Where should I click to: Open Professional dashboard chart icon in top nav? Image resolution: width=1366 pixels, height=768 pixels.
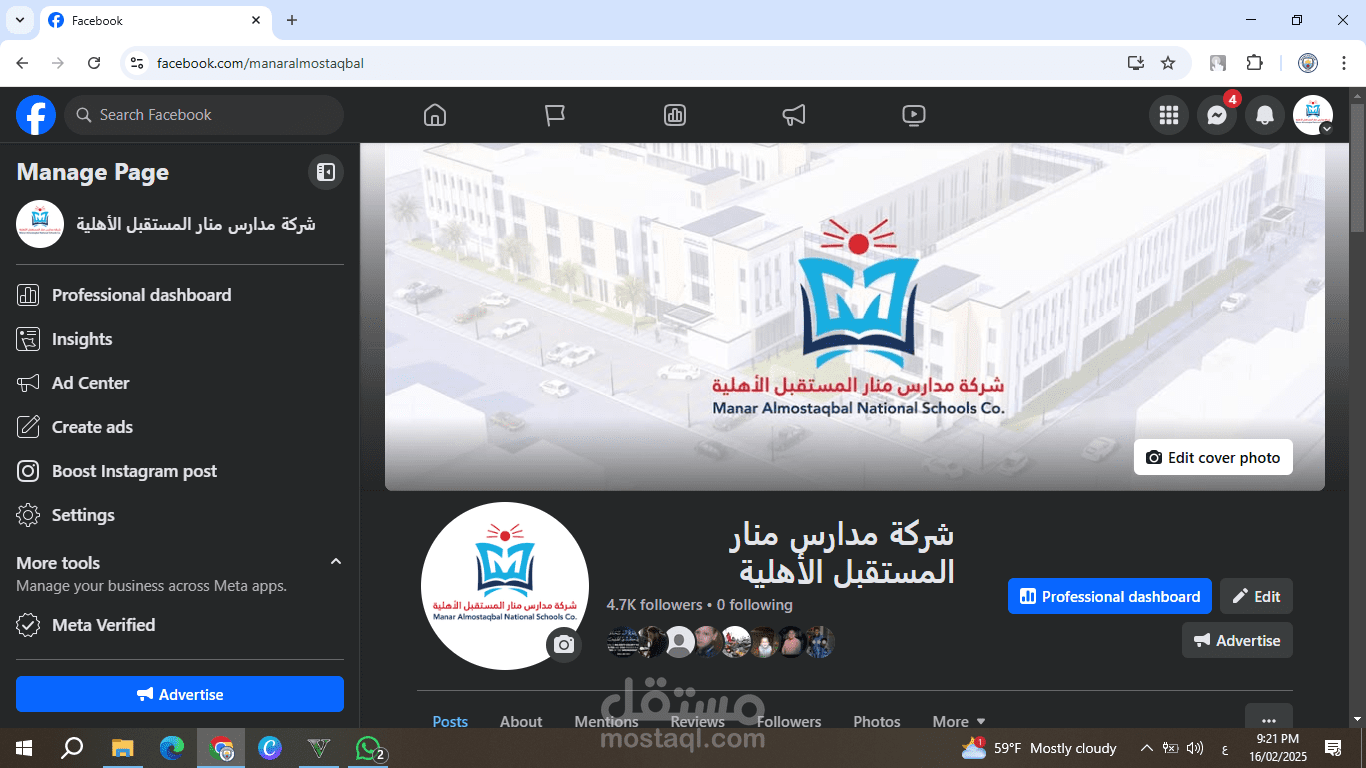[675, 115]
